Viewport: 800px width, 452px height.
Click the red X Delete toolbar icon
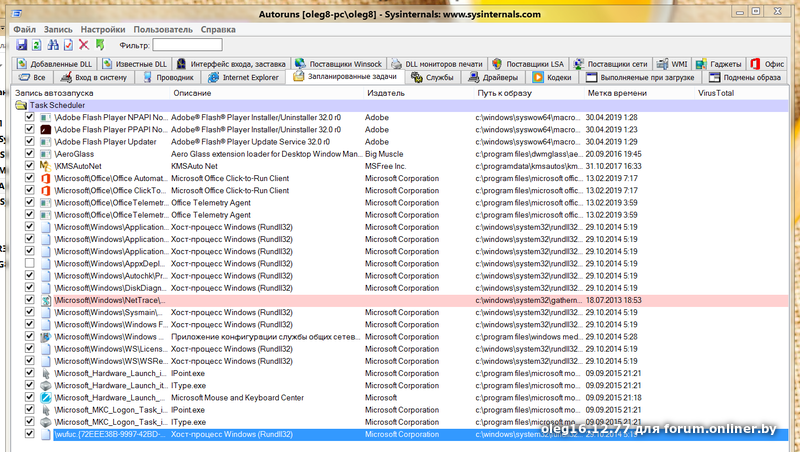click(84, 45)
